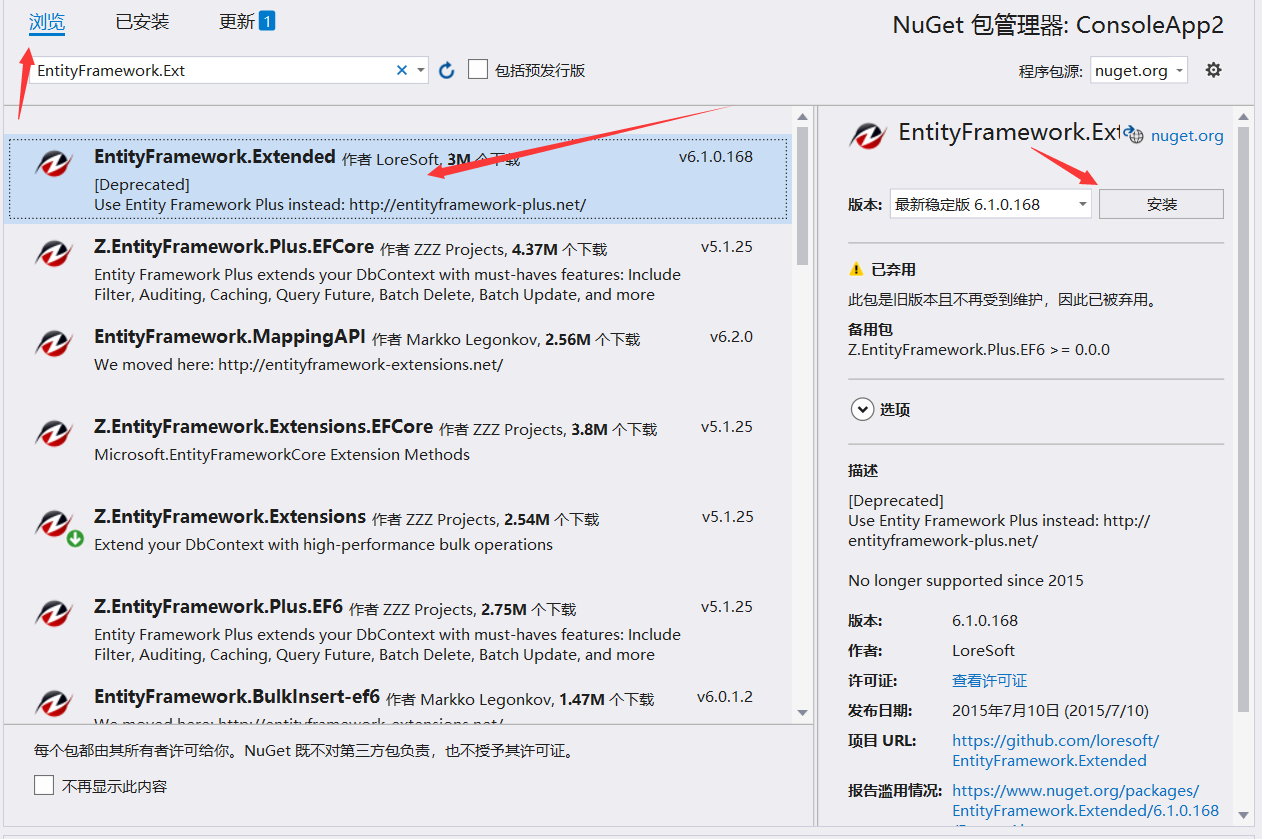Open the 查看许可证 link

pos(989,680)
